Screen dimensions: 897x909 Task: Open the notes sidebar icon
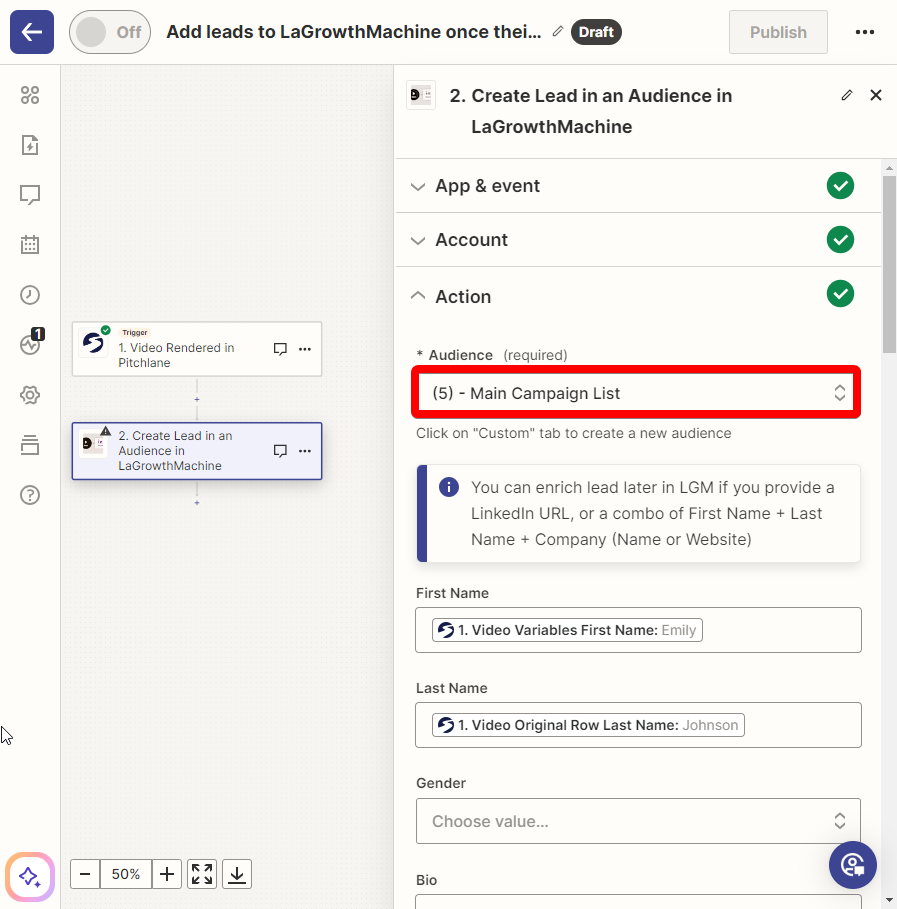tap(30, 195)
